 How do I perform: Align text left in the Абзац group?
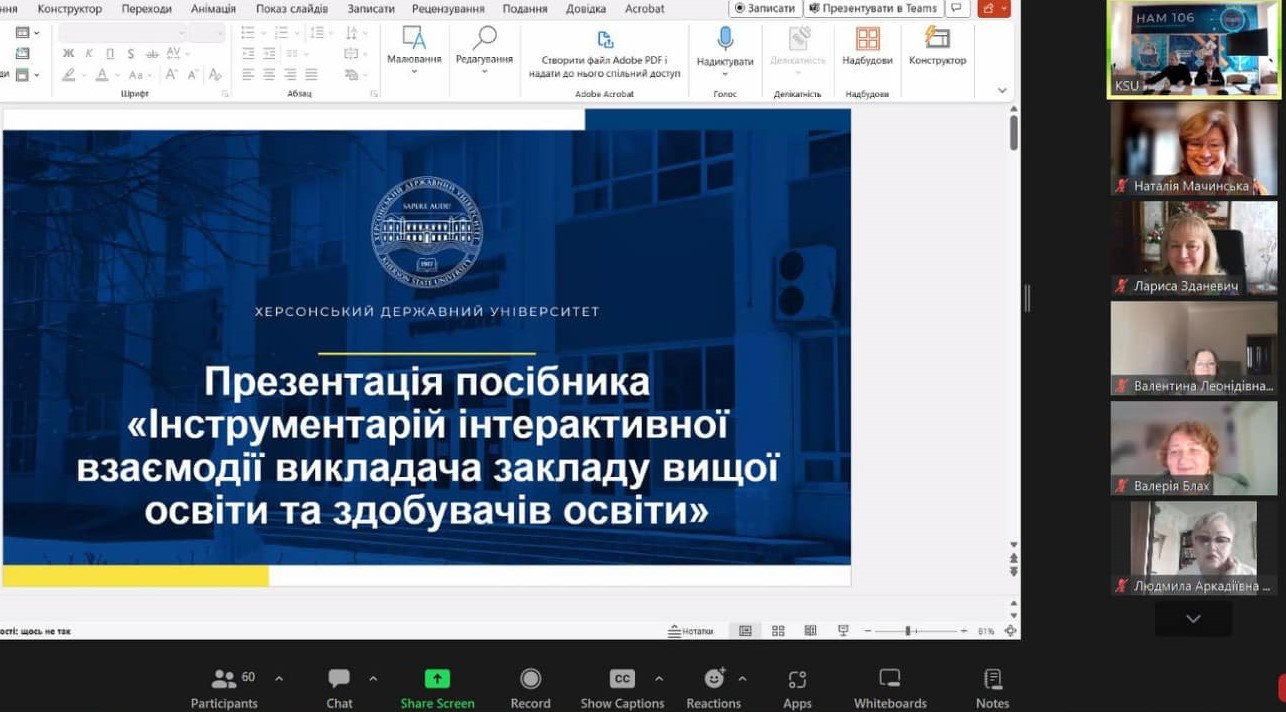tap(247, 74)
